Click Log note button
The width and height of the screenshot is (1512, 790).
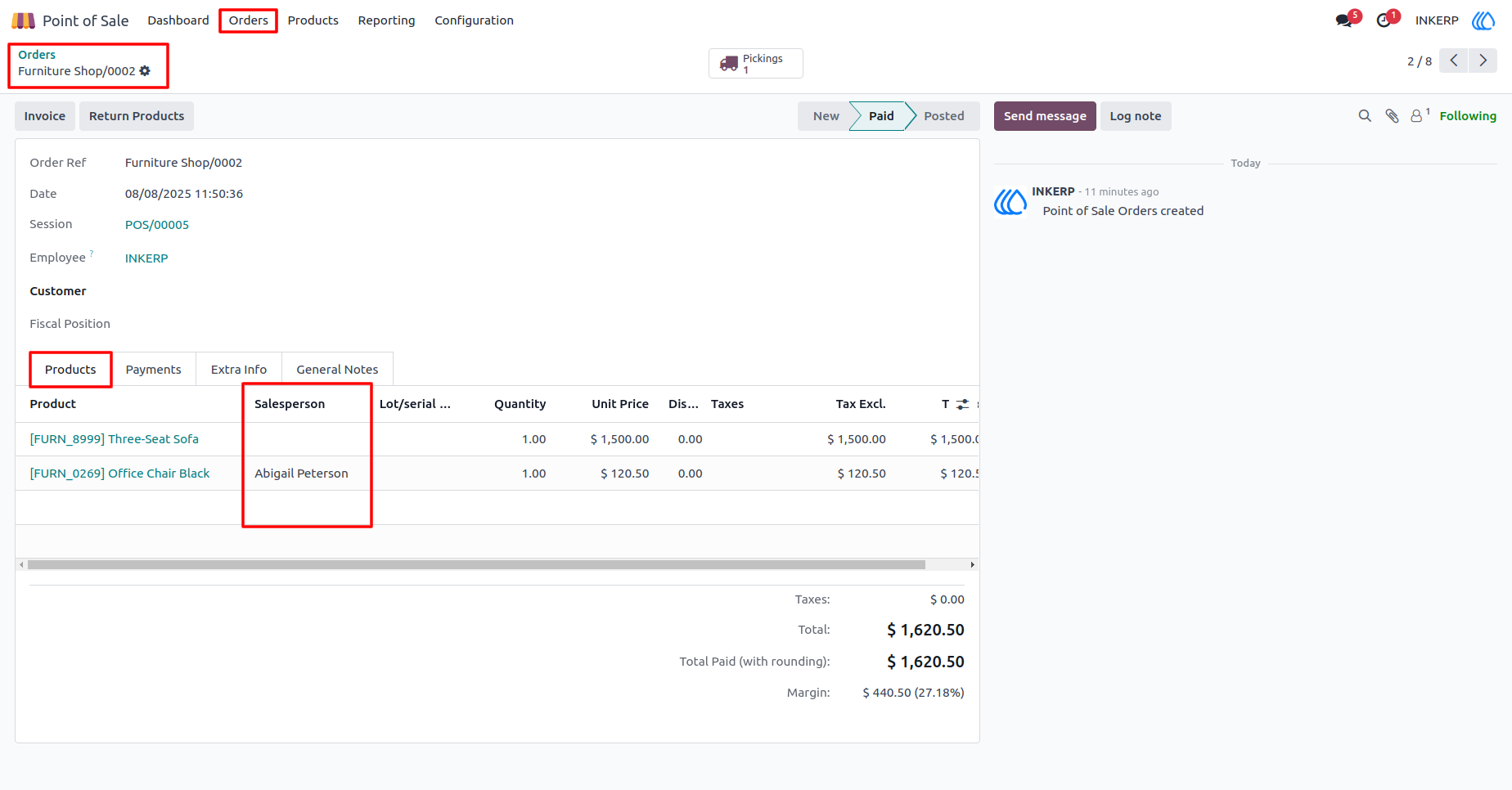[1136, 116]
